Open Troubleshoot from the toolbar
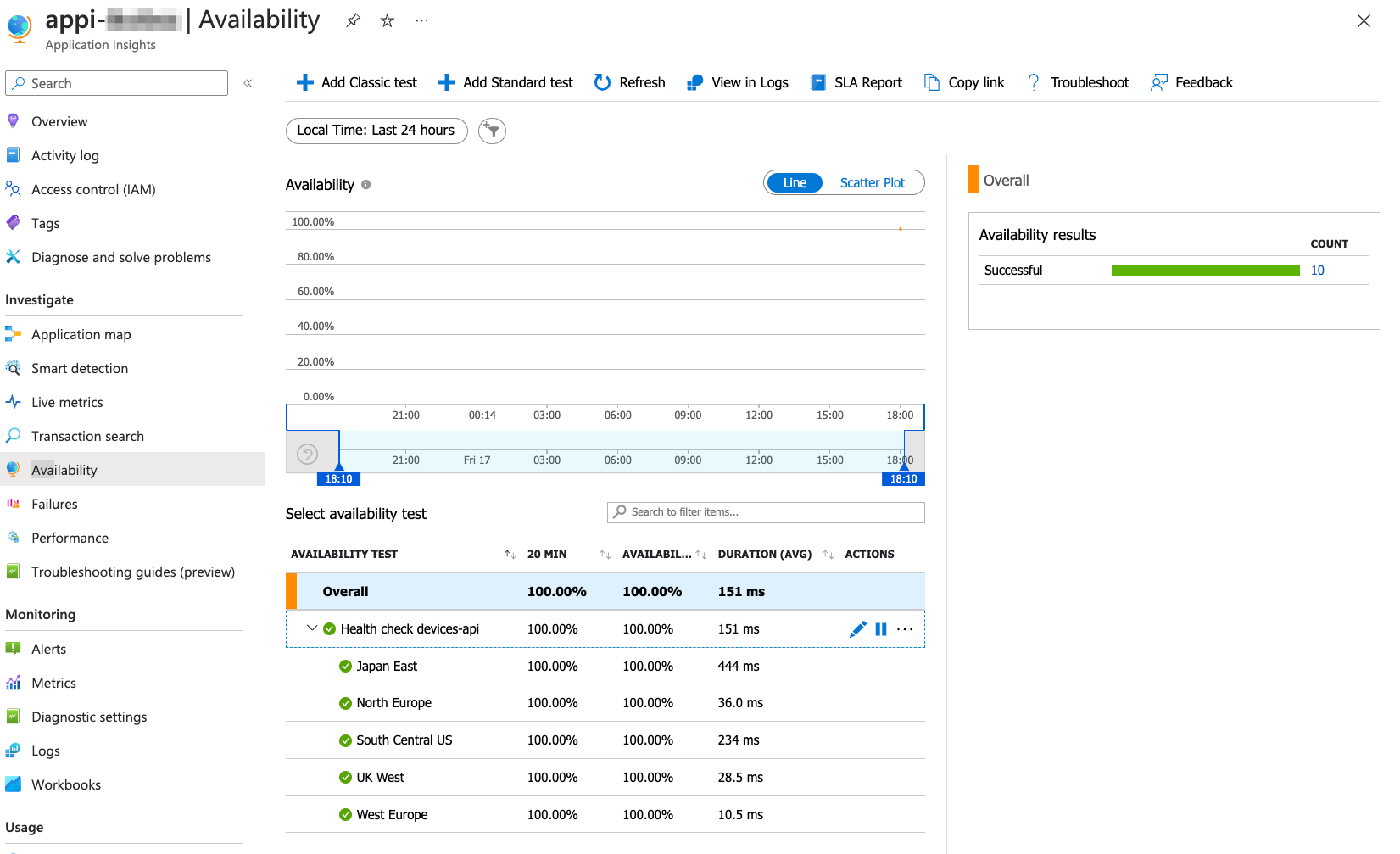1400x854 pixels. click(1078, 82)
